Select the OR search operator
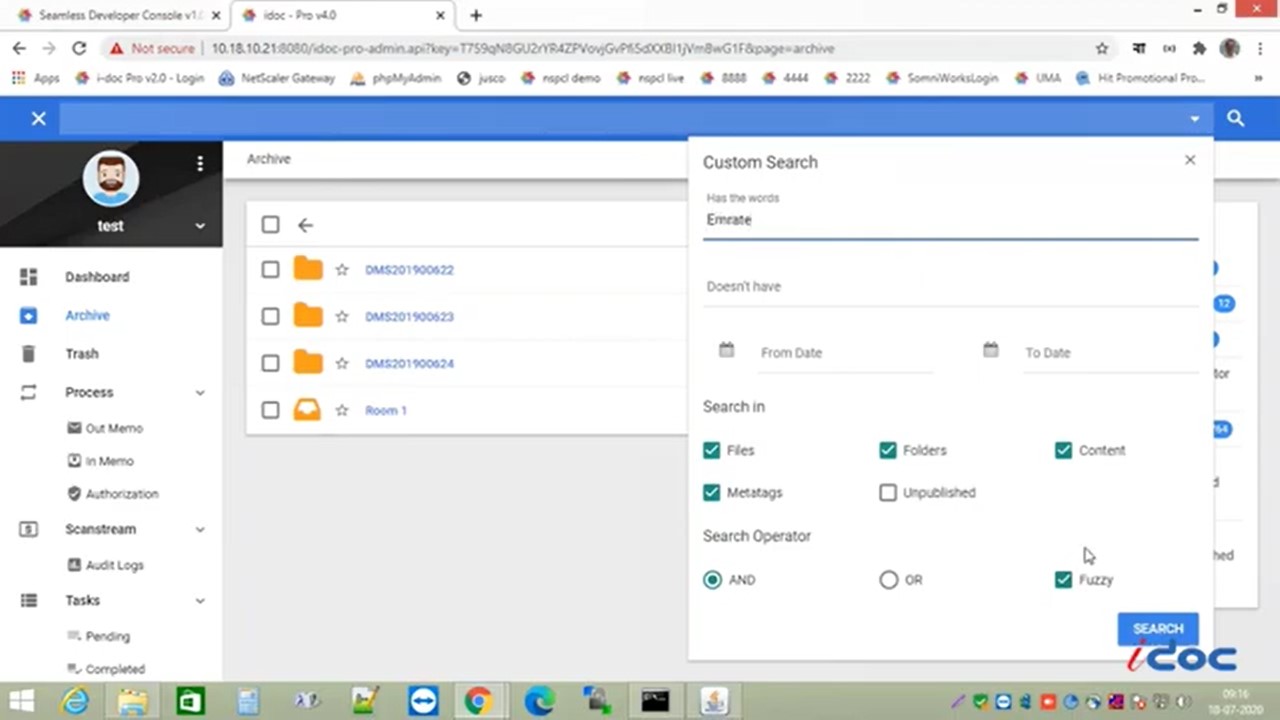Viewport: 1280px width, 720px height. (888, 580)
